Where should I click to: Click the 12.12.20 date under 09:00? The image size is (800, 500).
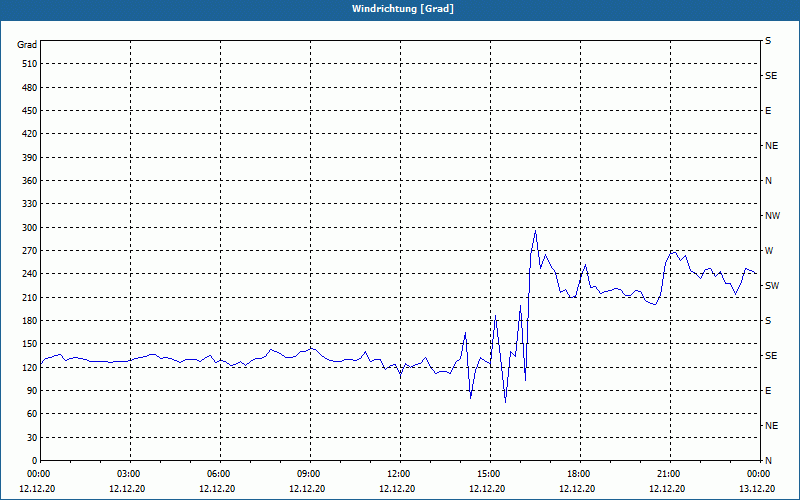pyautogui.click(x=307, y=489)
